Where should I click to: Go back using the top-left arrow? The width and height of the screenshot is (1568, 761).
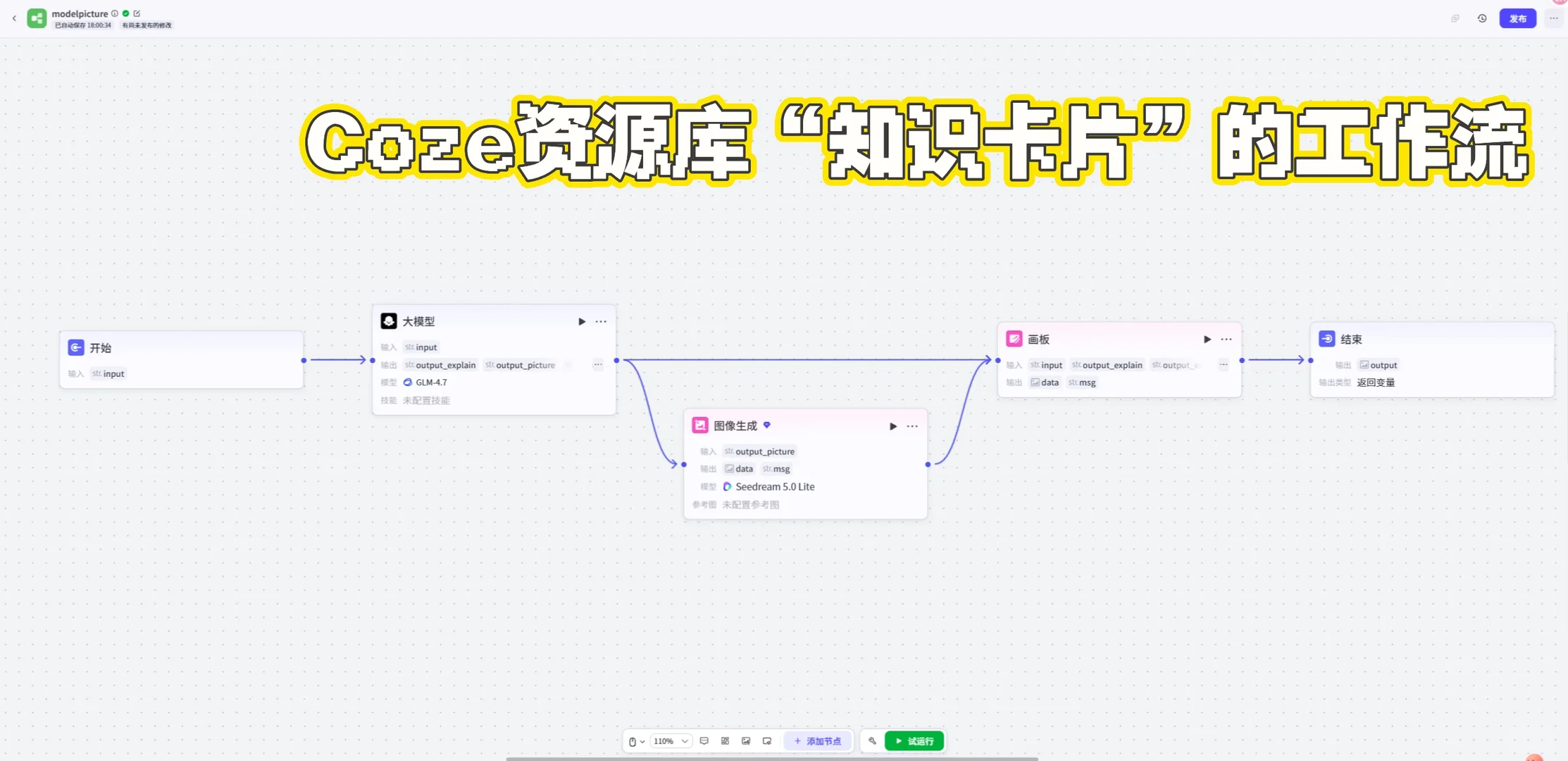14,18
